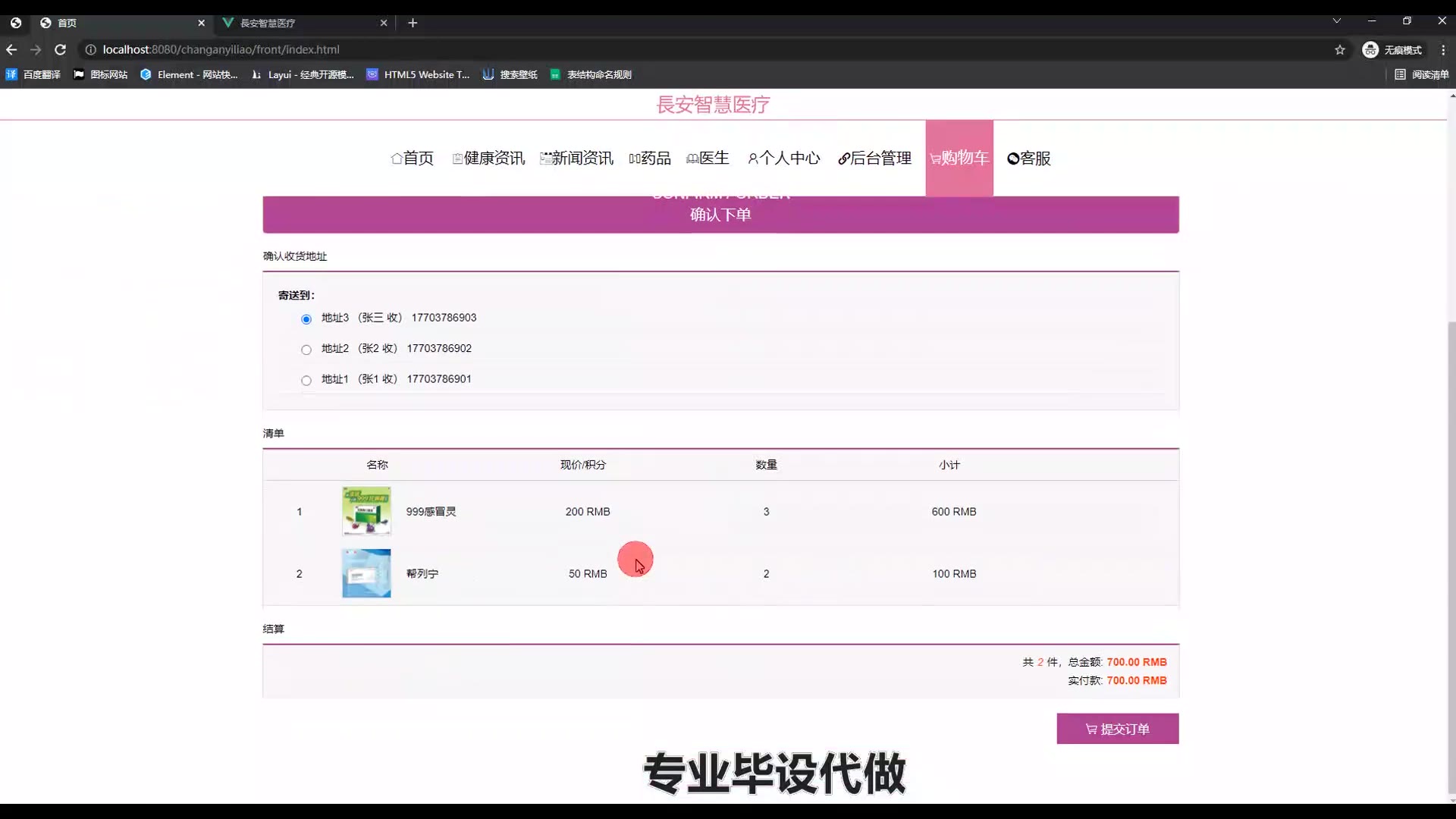
Task: Expand the tab search chevron
Action: [1337, 21]
